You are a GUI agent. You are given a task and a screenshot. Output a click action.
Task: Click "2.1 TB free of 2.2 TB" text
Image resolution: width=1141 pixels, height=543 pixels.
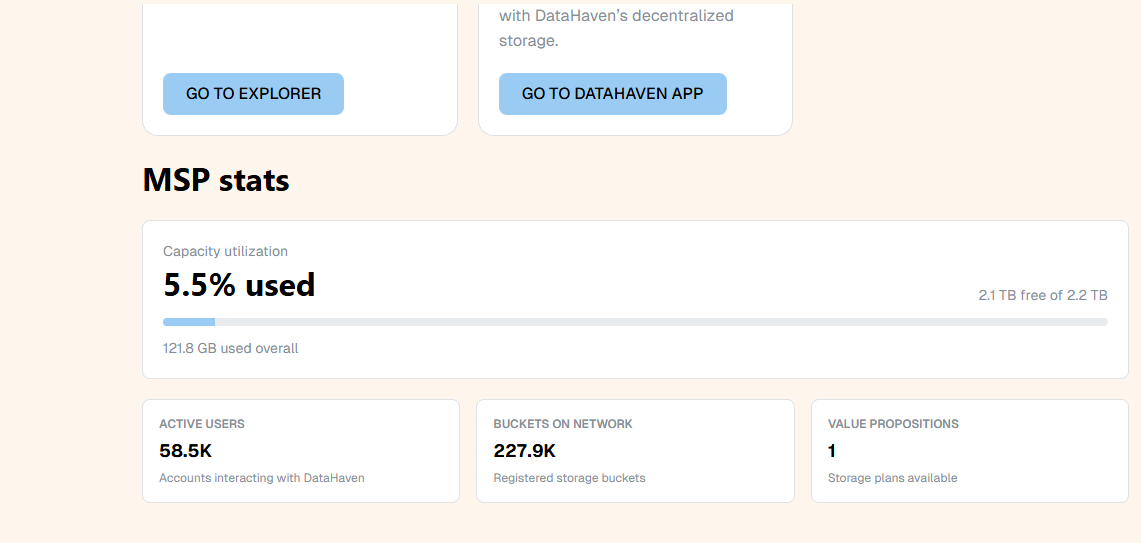[1043, 296]
